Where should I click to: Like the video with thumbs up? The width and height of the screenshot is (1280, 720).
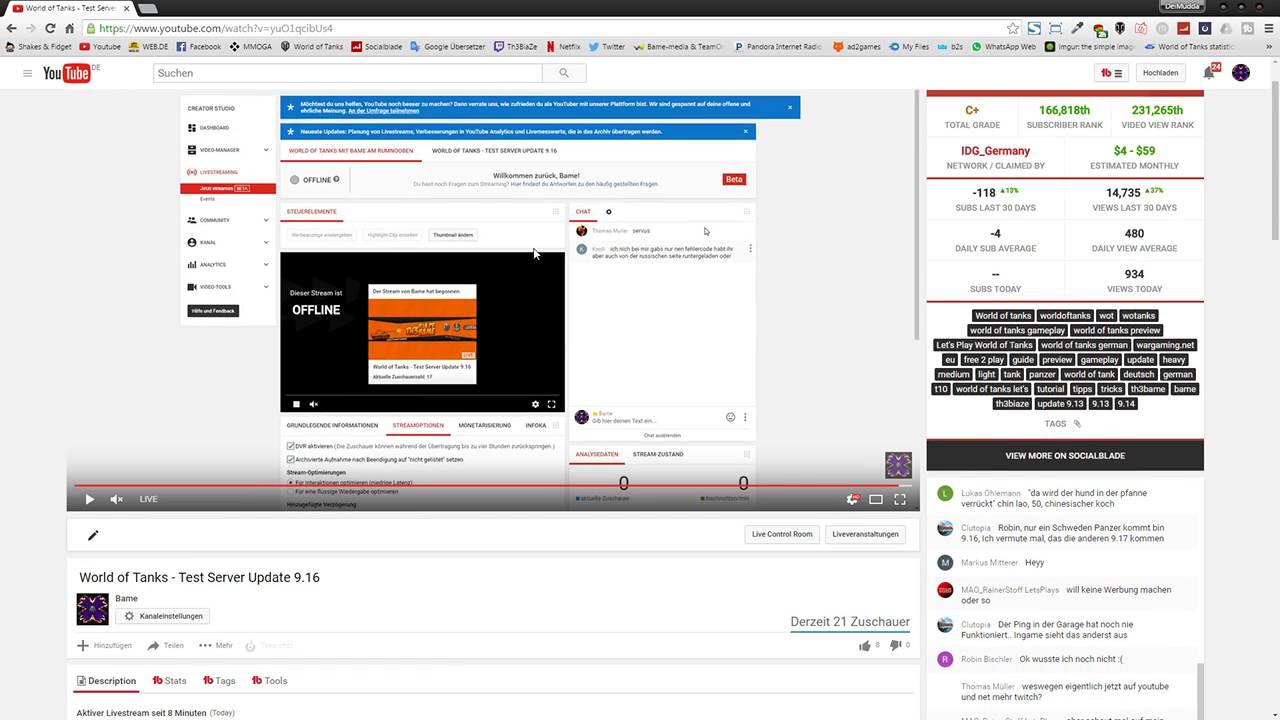click(865, 645)
